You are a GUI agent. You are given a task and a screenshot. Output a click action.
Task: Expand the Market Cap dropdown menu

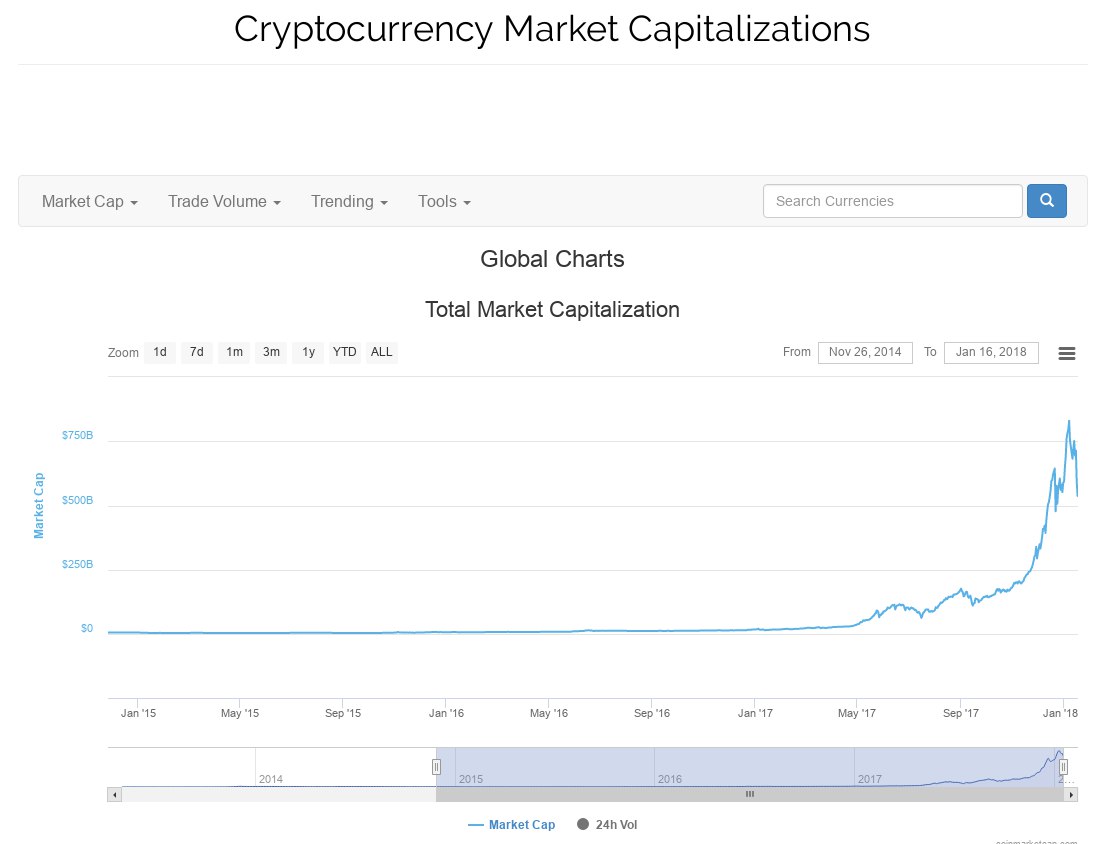[89, 202]
